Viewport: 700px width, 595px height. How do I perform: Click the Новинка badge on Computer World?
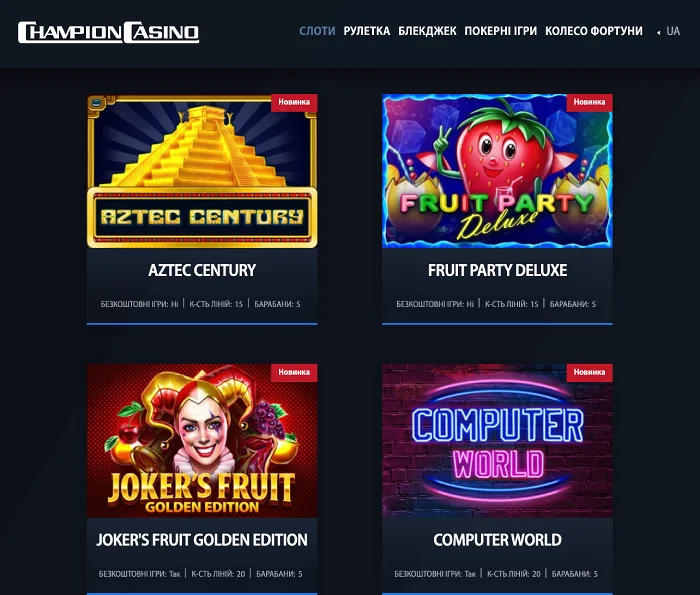pyautogui.click(x=589, y=372)
